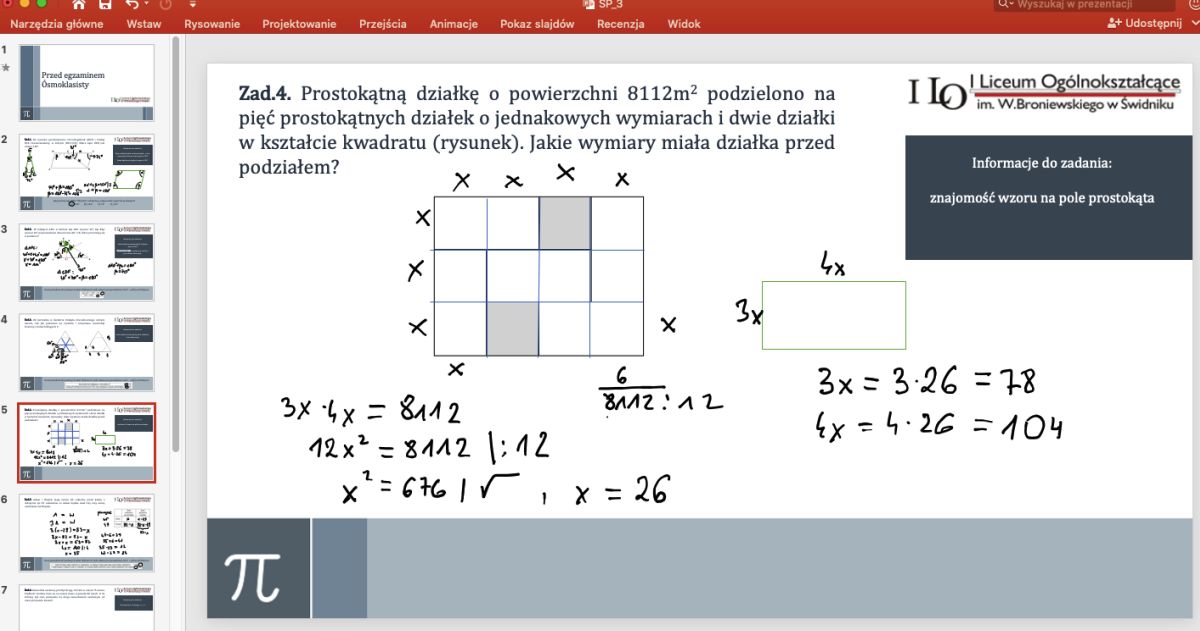Select slide 6 thumbnail in panel
The height and width of the screenshot is (631, 1200).
point(88,533)
